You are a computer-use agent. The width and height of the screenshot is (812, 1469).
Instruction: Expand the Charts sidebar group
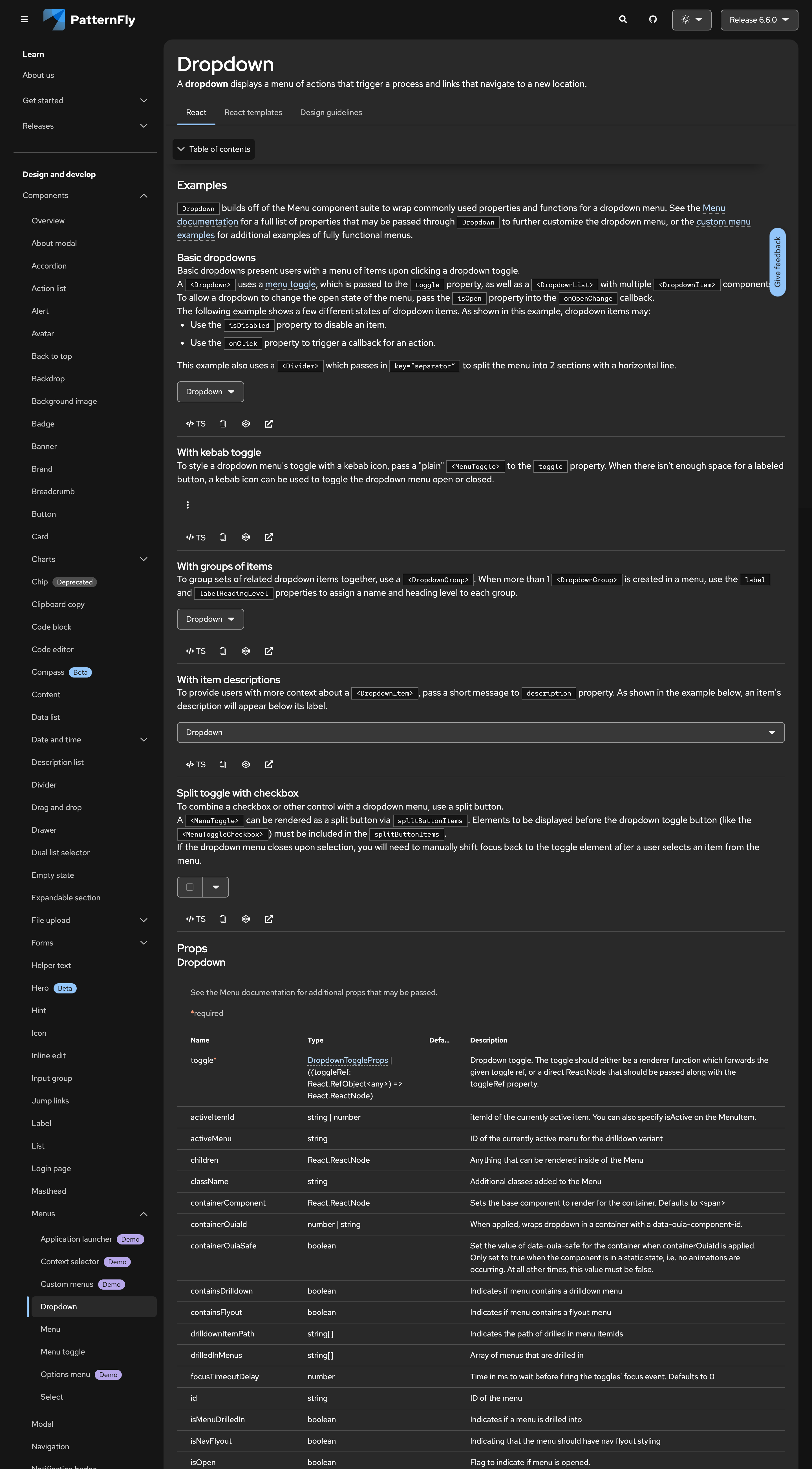click(x=89, y=559)
